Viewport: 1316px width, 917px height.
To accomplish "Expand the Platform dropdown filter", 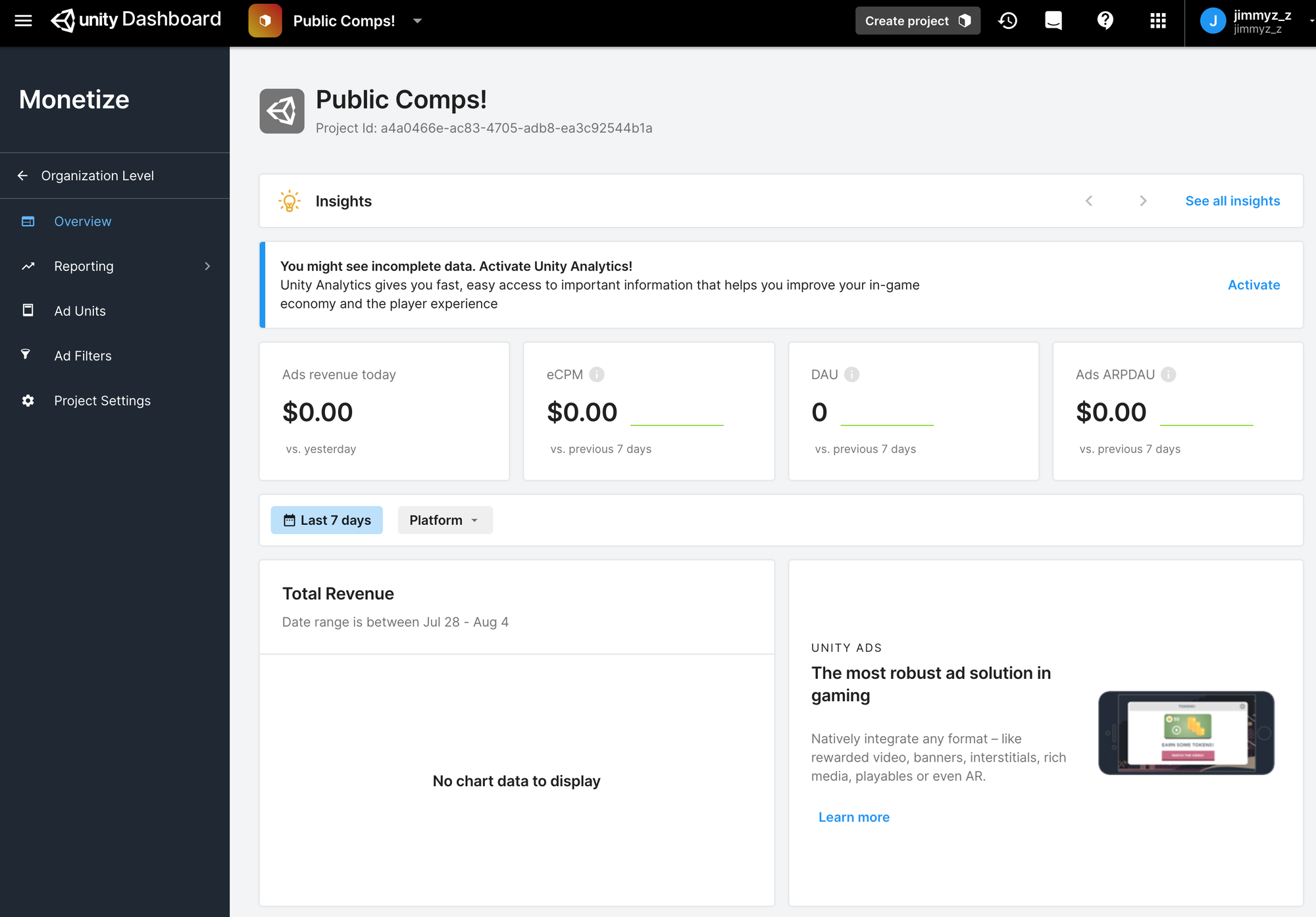I will tap(444, 519).
